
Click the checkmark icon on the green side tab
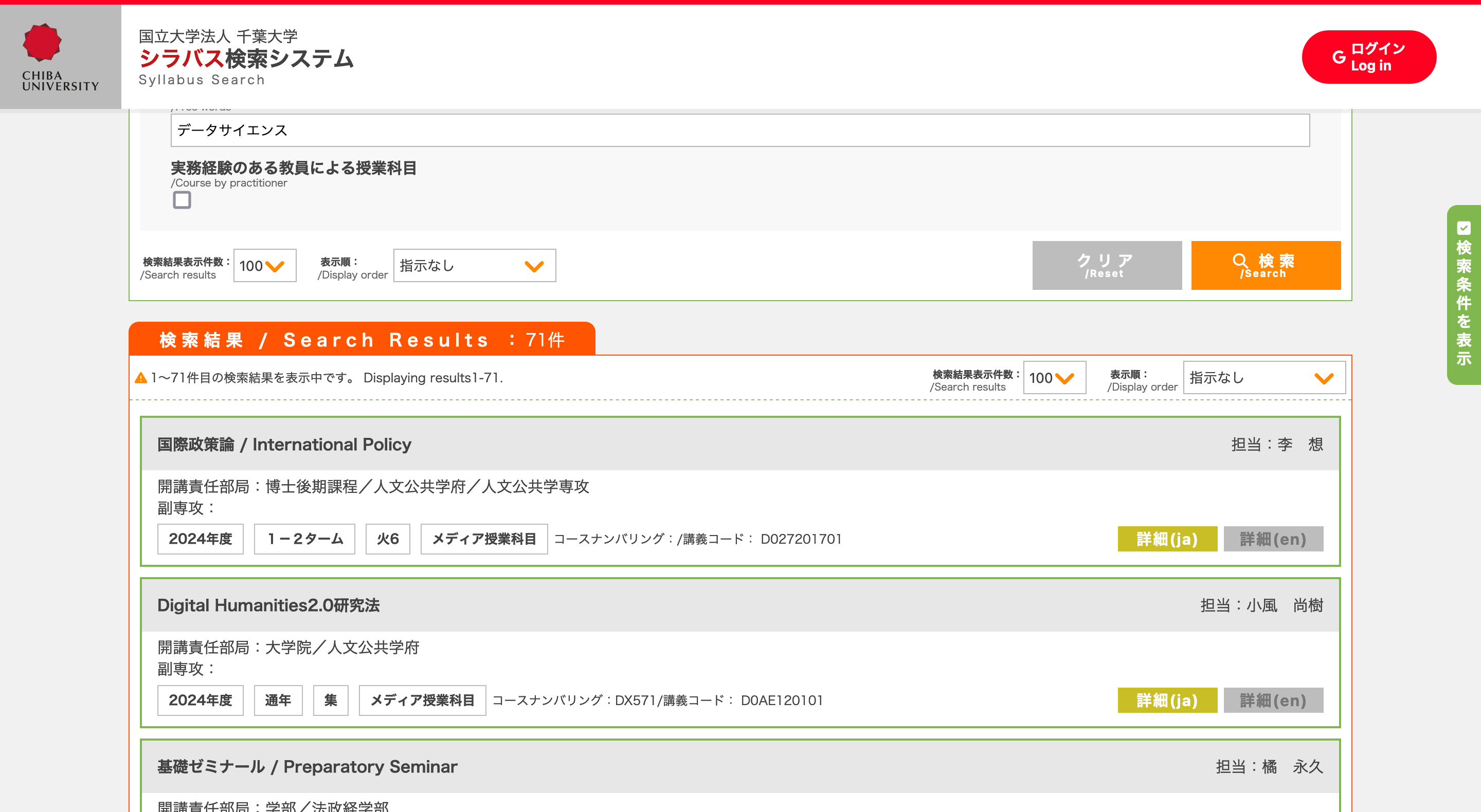[x=1464, y=228]
